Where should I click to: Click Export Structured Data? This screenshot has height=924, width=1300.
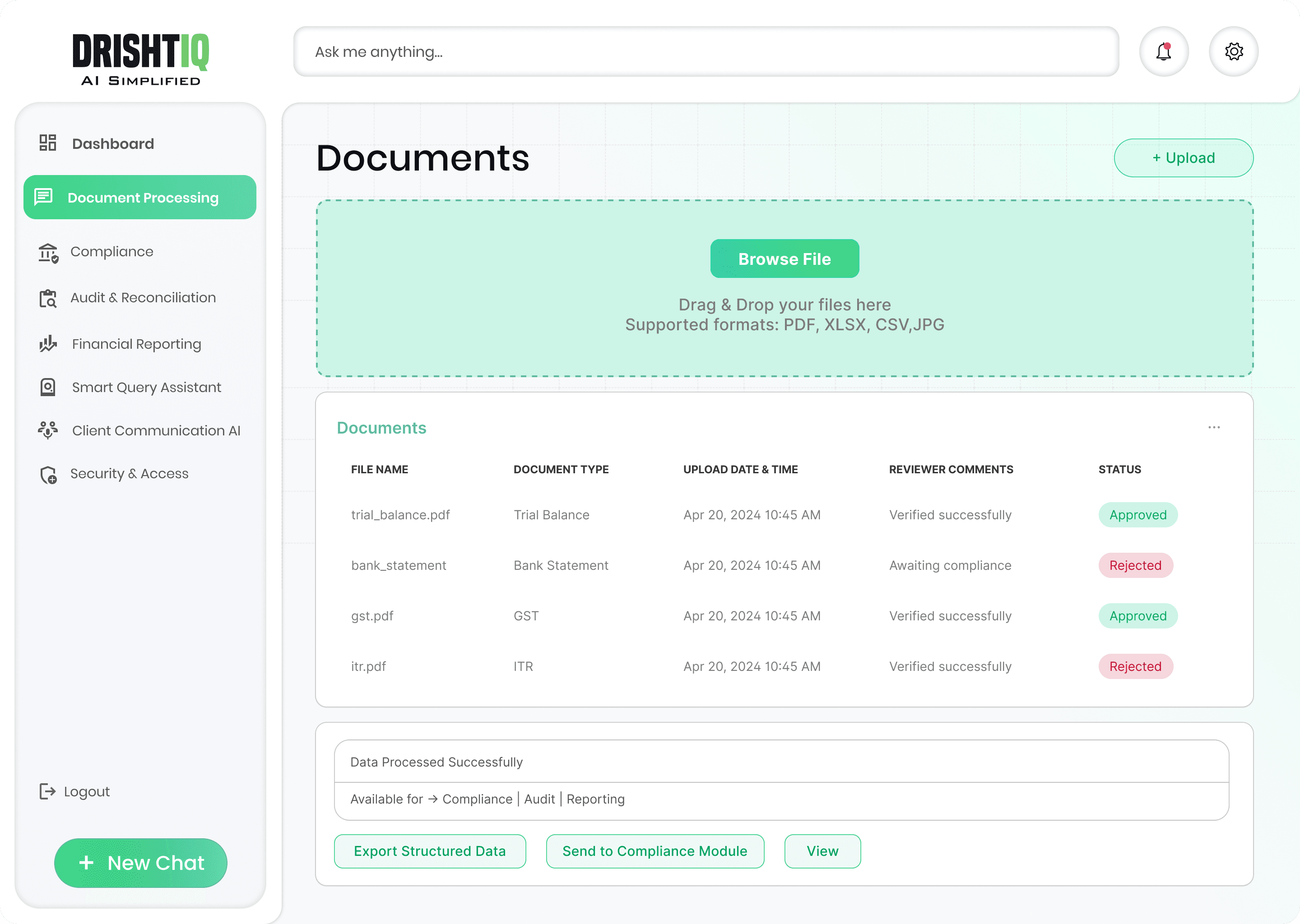[x=430, y=850]
